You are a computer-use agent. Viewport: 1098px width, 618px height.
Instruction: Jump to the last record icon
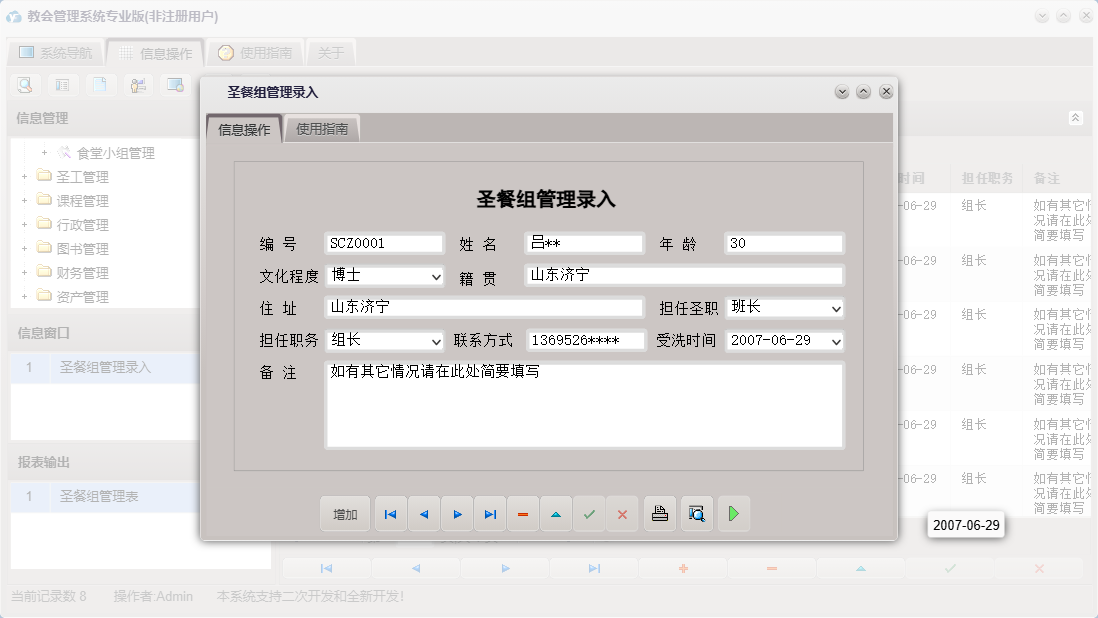[490, 513]
